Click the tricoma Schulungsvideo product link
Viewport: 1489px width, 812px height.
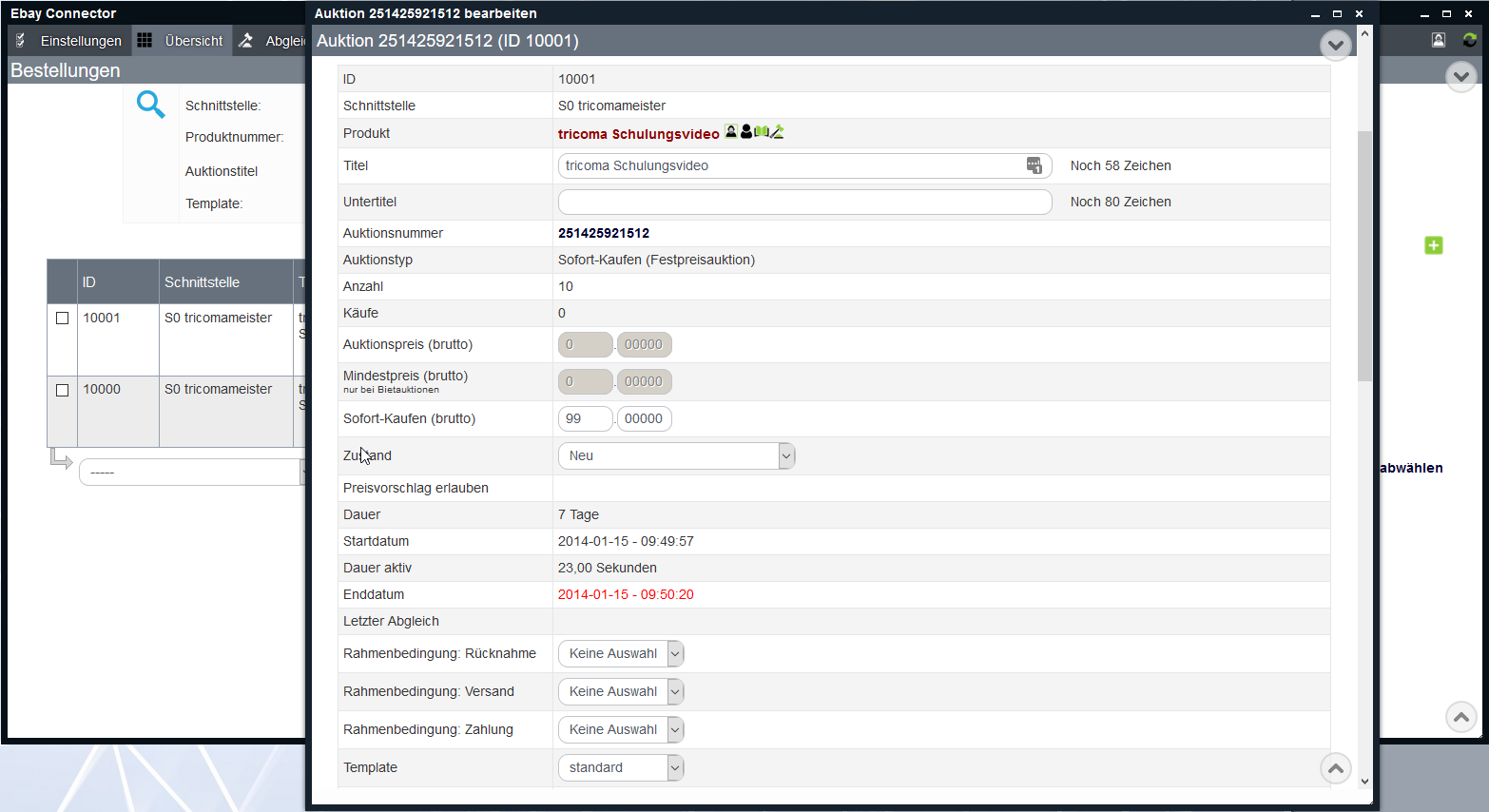tap(638, 133)
